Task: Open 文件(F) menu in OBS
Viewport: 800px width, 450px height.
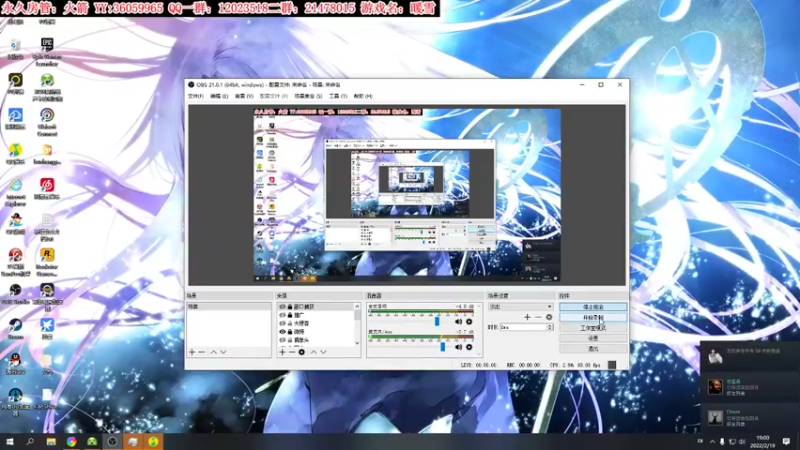Action: [x=195, y=96]
